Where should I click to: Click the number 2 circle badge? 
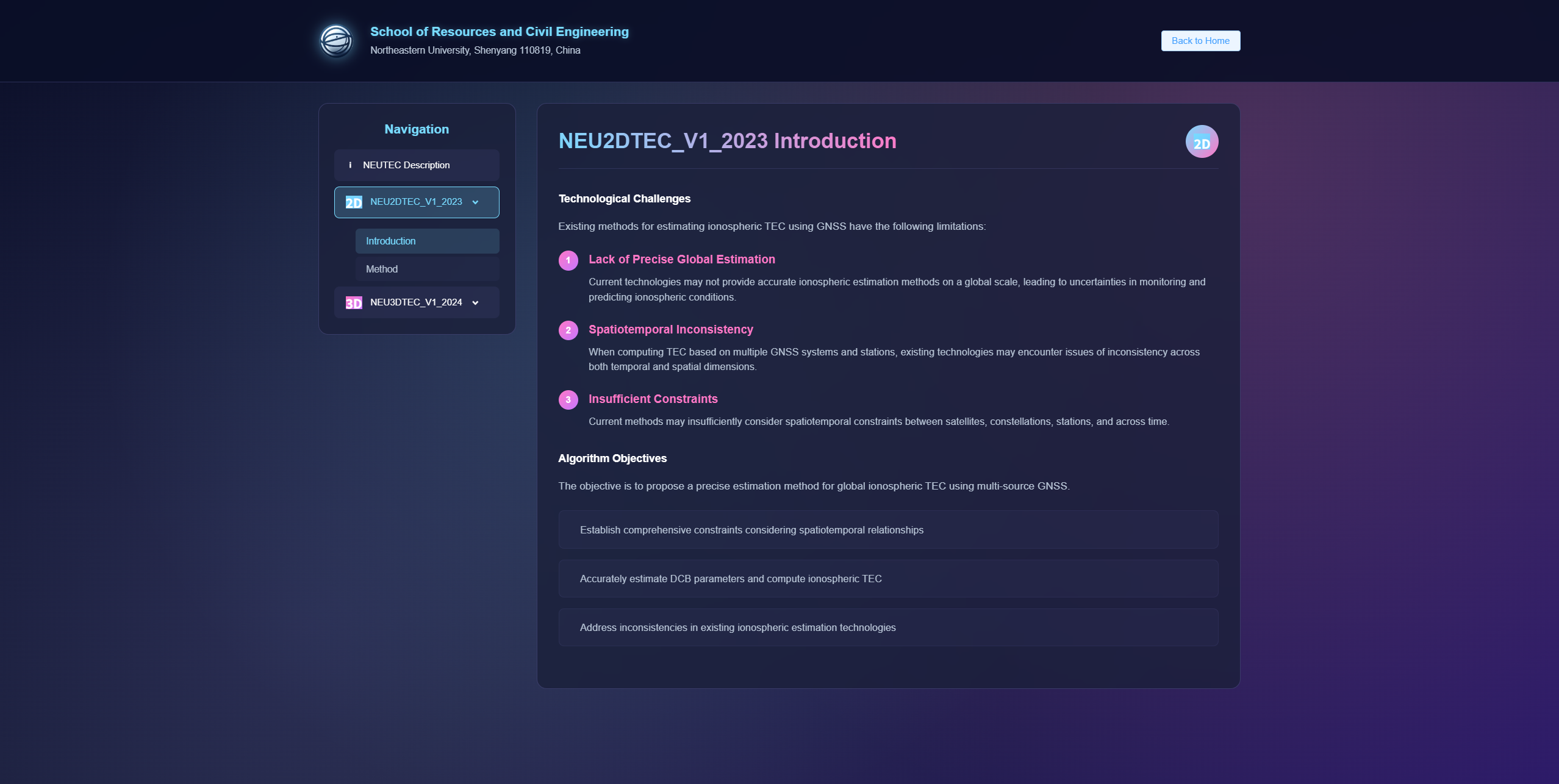coord(568,330)
